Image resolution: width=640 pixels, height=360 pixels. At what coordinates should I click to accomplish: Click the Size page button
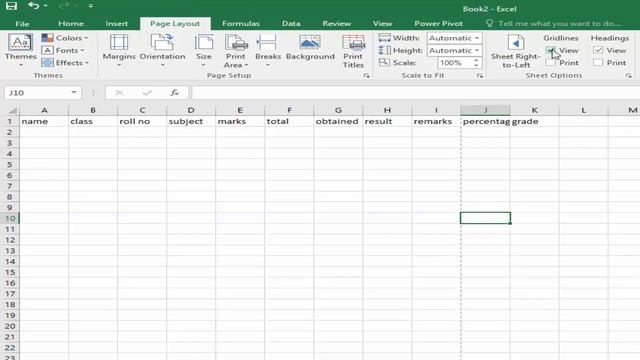[204, 51]
